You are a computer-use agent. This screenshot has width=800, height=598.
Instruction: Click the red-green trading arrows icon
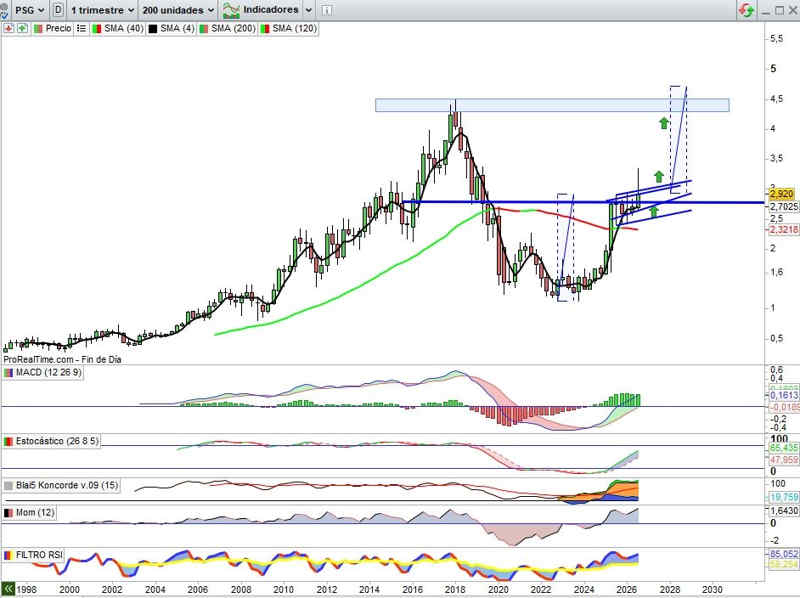point(746,10)
